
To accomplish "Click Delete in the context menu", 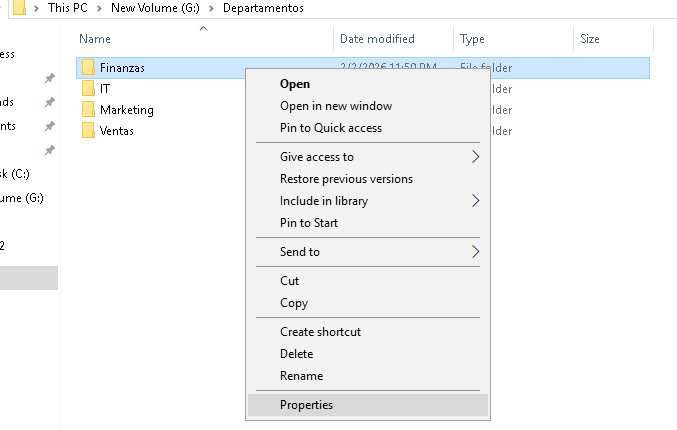I will tap(296, 354).
